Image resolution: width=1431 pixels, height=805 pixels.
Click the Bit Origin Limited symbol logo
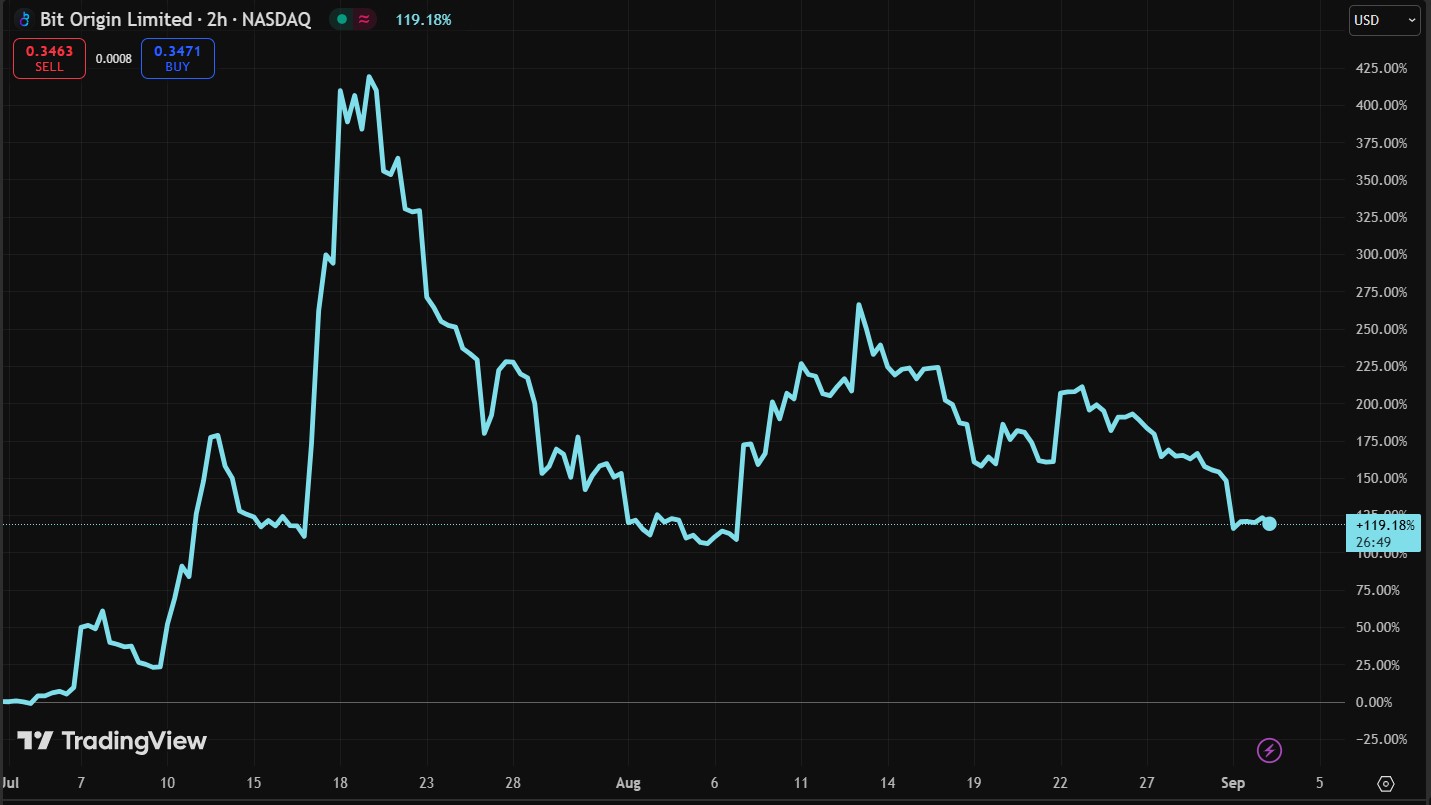(x=25, y=19)
